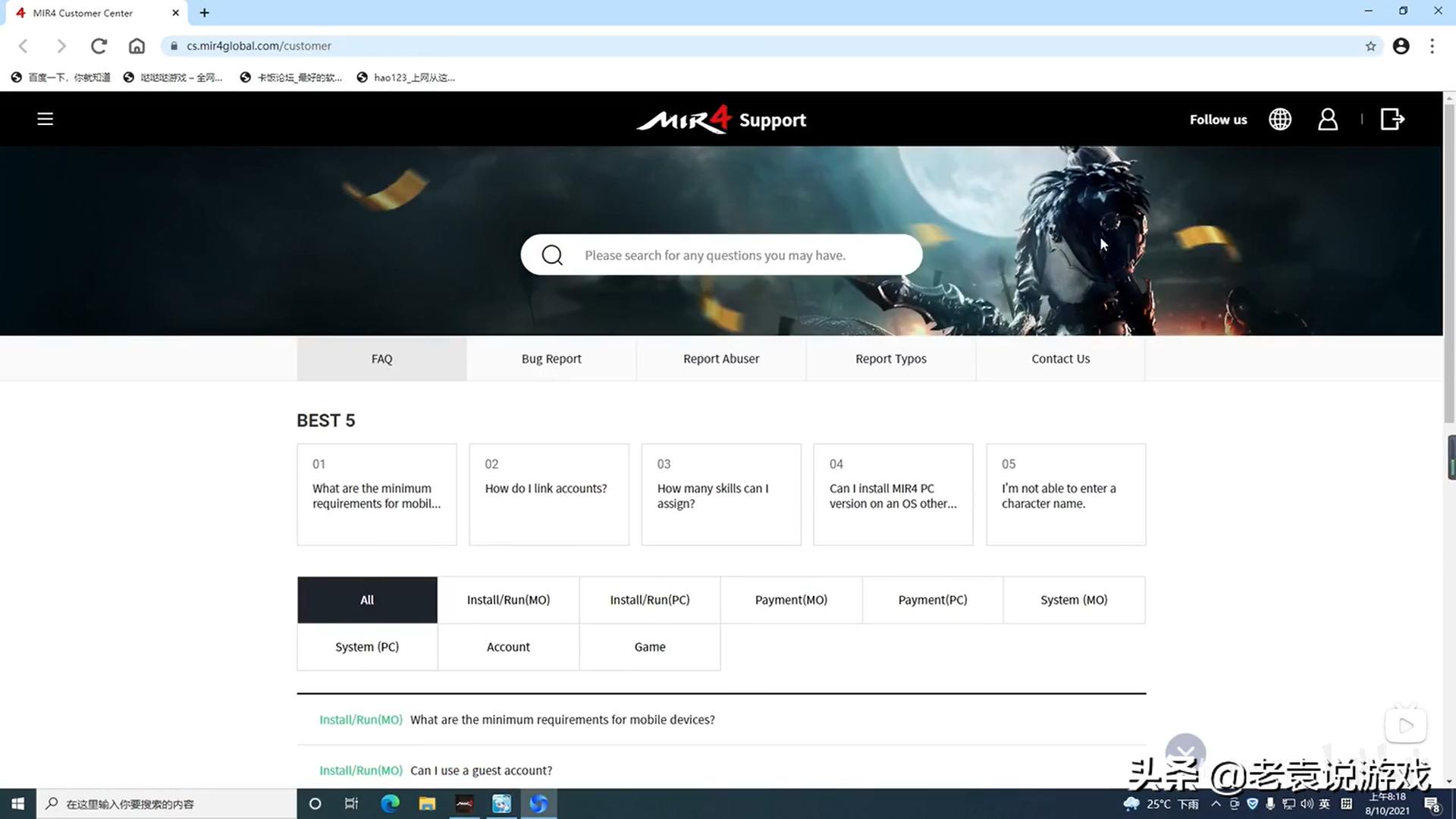Screen dimensions: 1456x819
Task: Expand minimum requirements FAQ question
Action: (x=562, y=720)
